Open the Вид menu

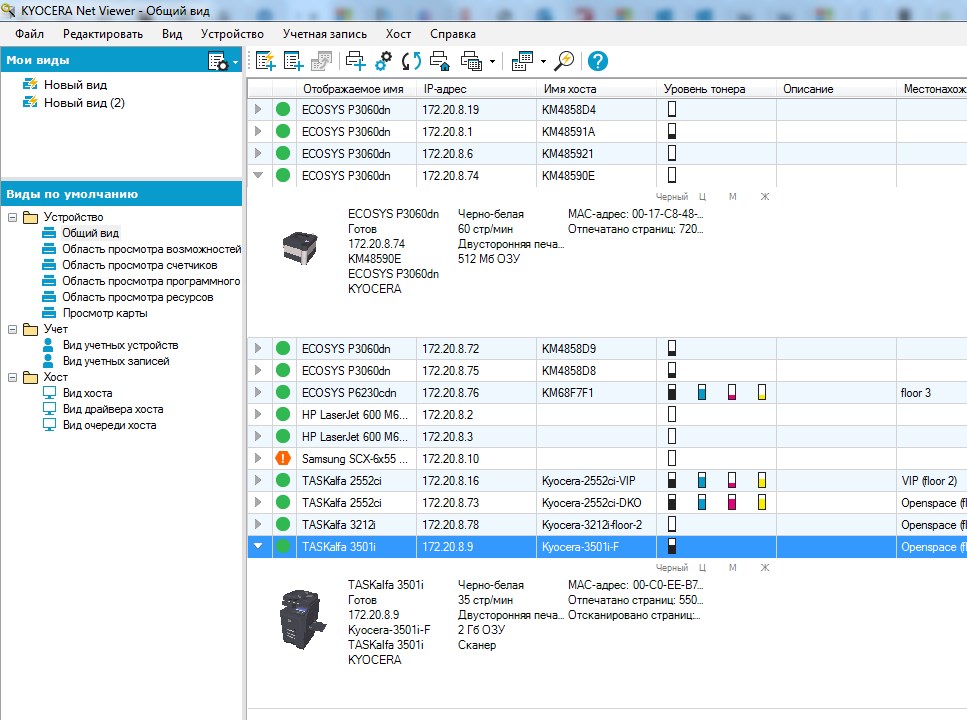(172, 34)
